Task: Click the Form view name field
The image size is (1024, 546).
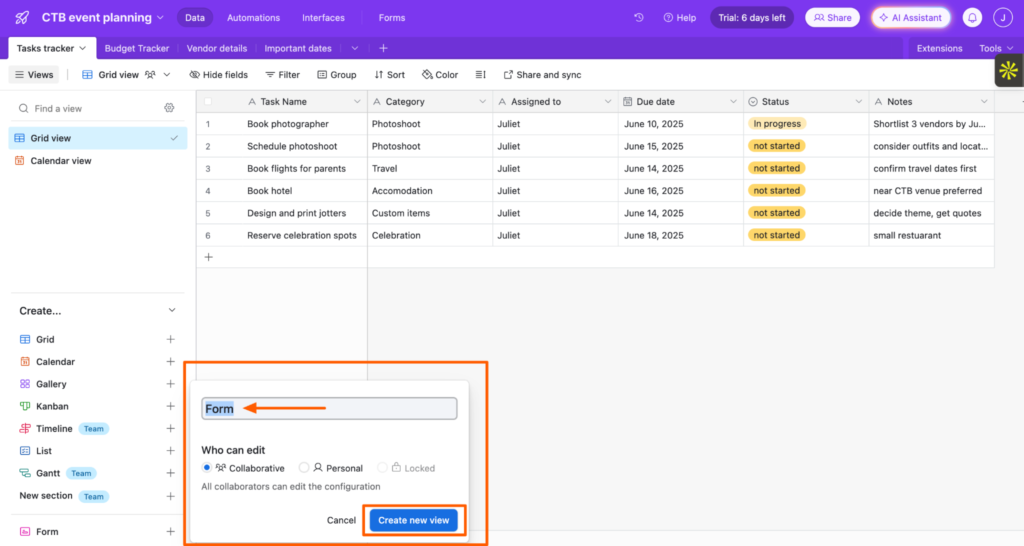Action: (x=329, y=409)
